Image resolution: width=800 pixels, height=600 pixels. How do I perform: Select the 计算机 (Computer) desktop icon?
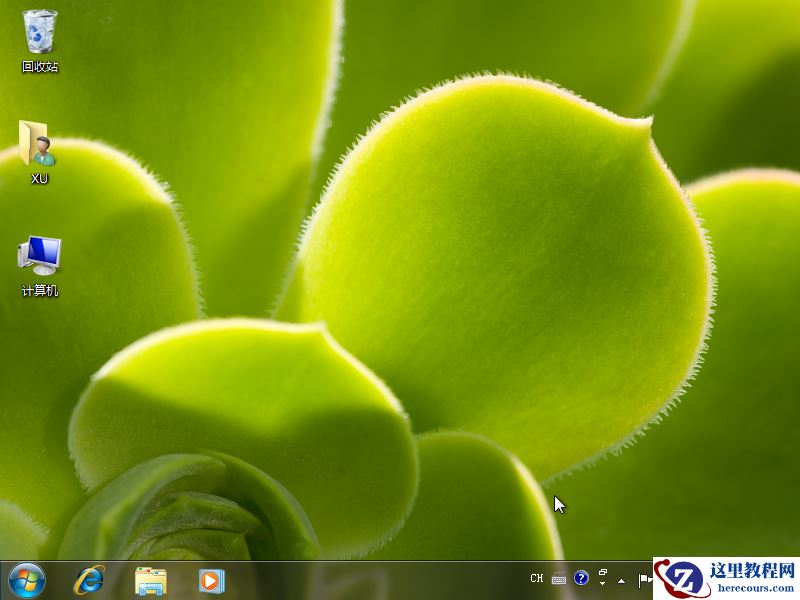(38, 258)
